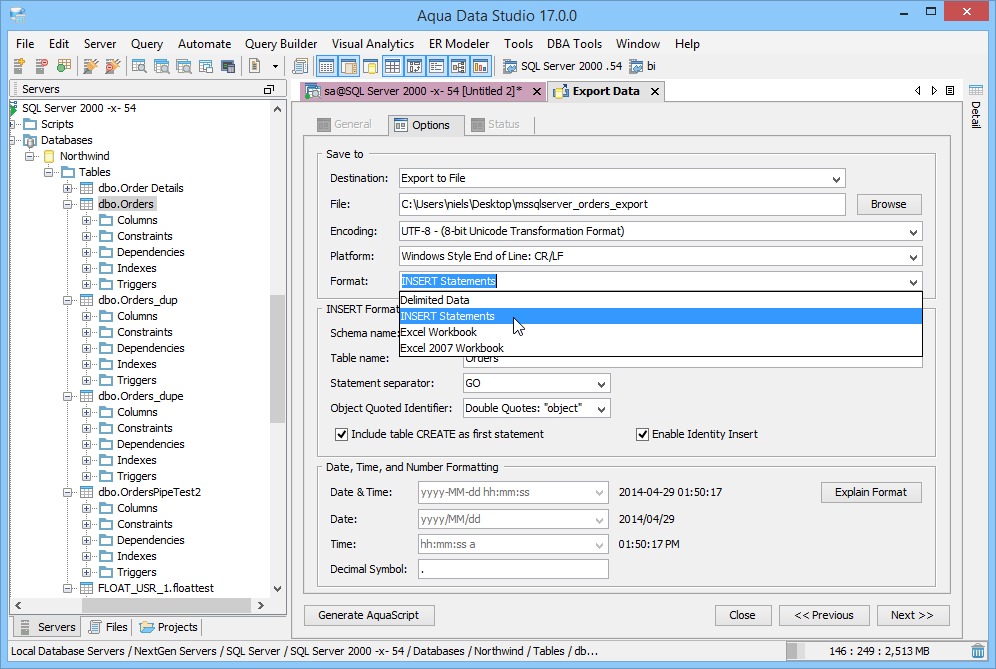This screenshot has height=669, width=996.
Task: Open the Automate menu
Action: point(205,44)
